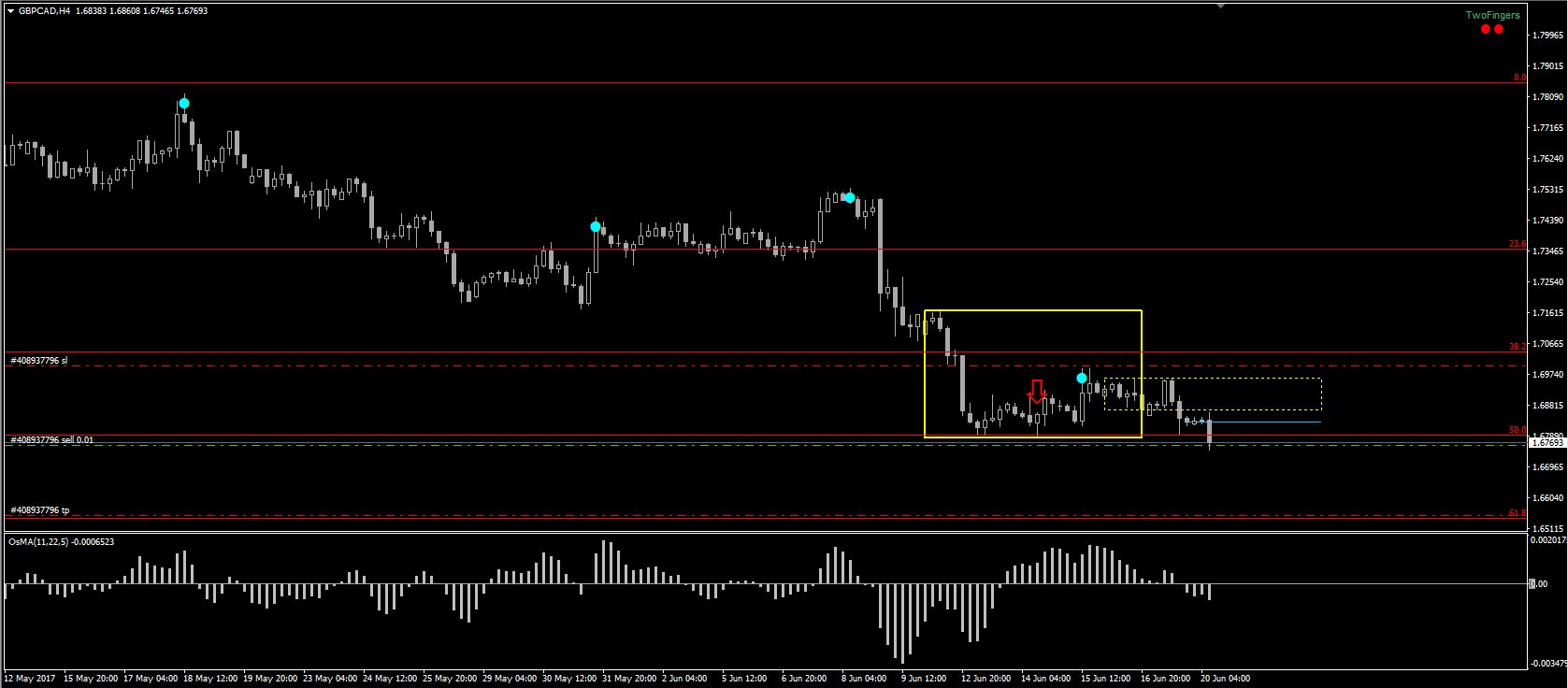Screen dimensions: 1568x688
Task: Click the 0.002017 OsMA scale value
Action: coord(1548,539)
